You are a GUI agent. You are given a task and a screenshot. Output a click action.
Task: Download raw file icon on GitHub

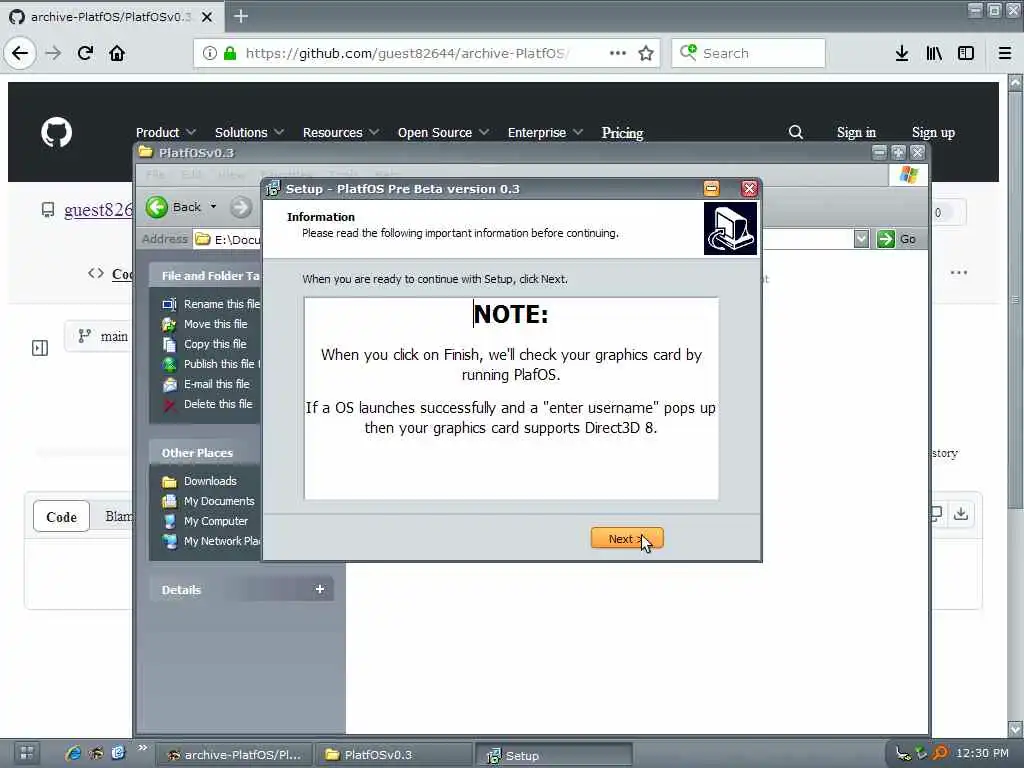pos(961,514)
